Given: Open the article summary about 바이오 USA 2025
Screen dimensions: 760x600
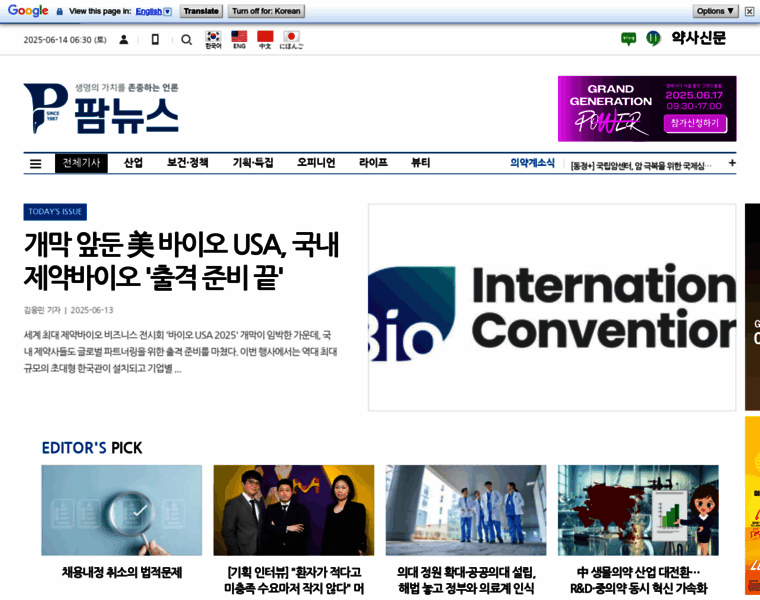Looking at the screenshot, I should click(x=180, y=352).
